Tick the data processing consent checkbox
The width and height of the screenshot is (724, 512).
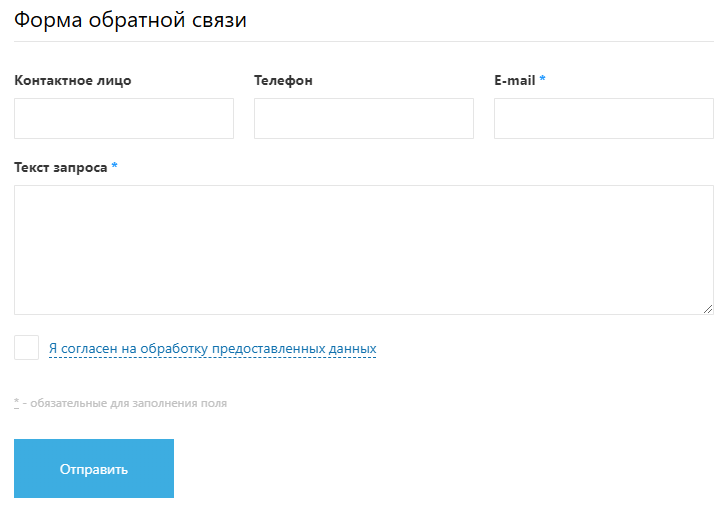[27, 348]
